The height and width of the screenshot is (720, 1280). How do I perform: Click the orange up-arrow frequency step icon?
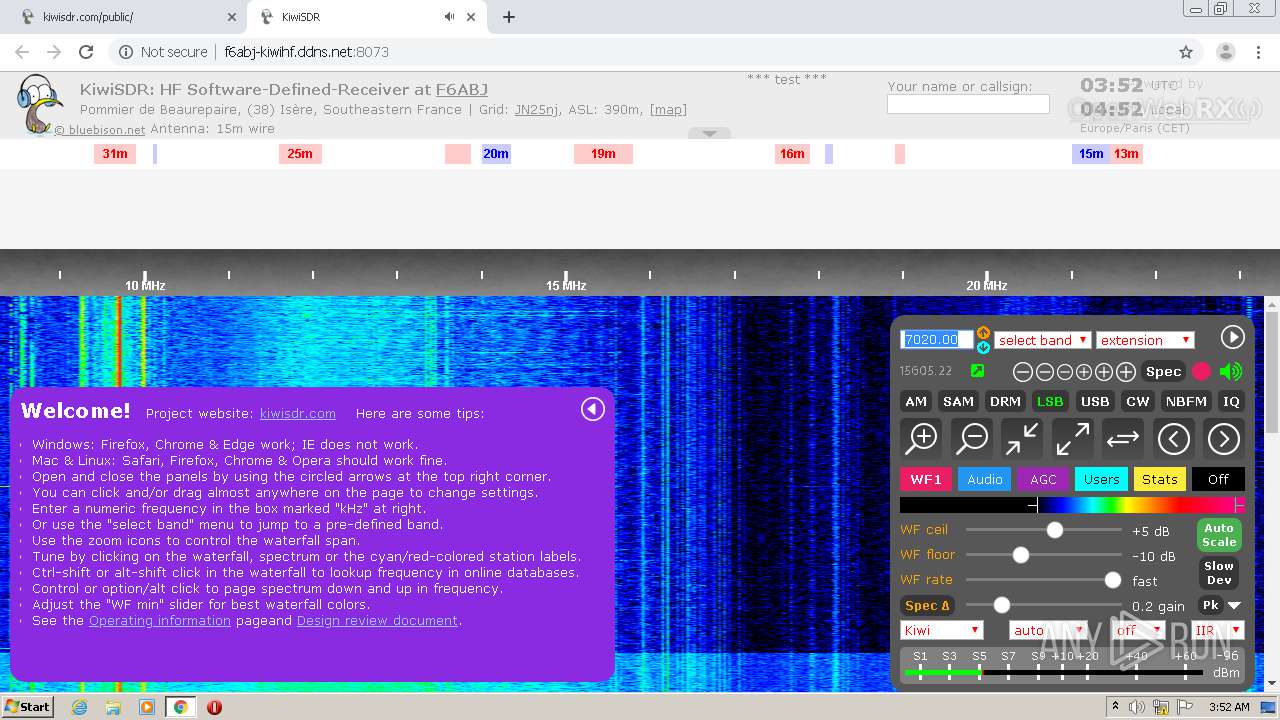click(x=983, y=333)
